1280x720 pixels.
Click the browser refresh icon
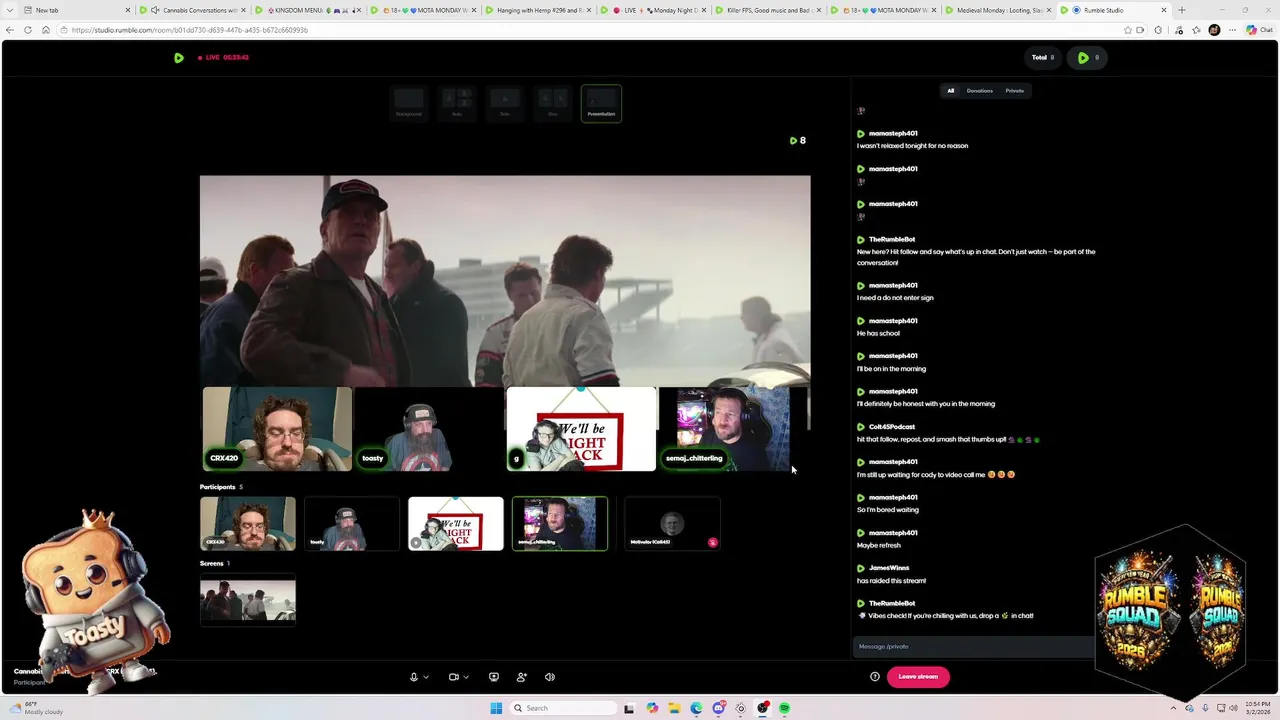click(x=28, y=30)
